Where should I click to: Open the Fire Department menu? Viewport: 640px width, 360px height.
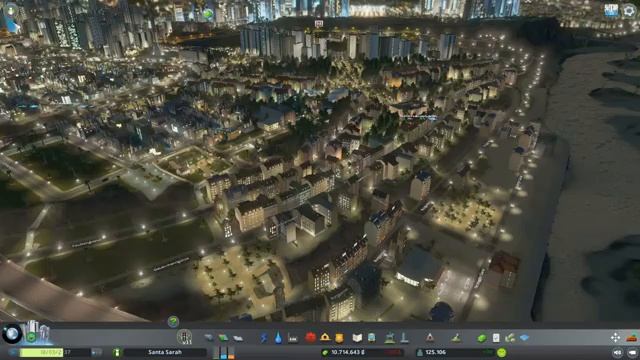tap(325, 337)
